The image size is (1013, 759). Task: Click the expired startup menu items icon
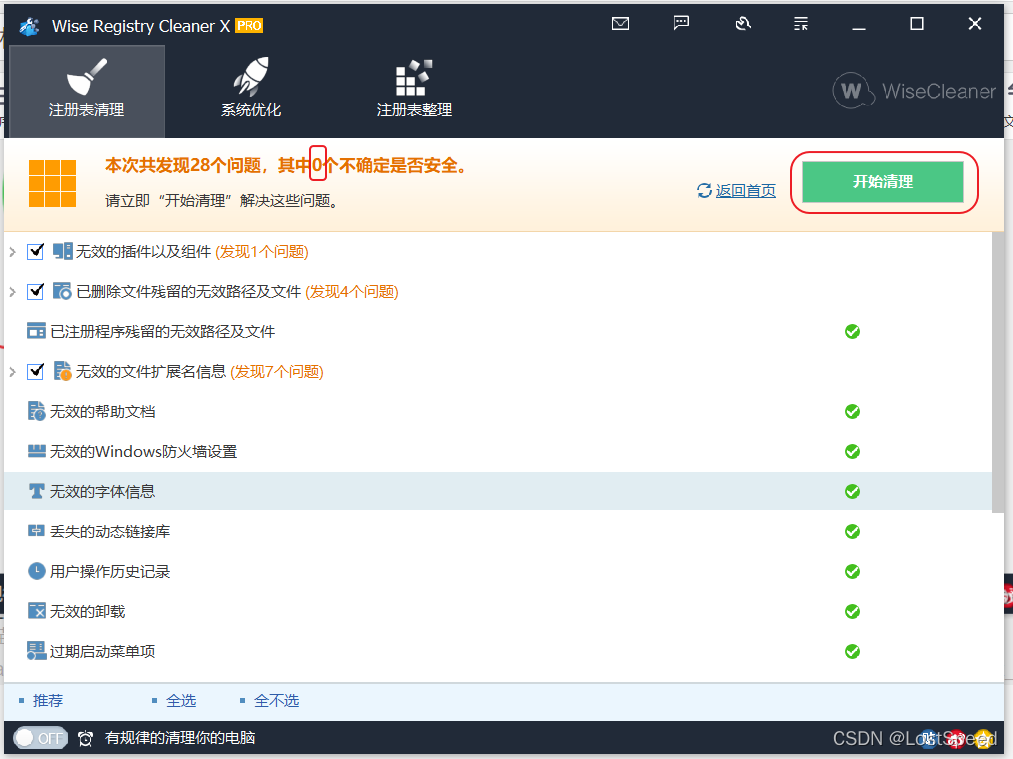tap(36, 651)
